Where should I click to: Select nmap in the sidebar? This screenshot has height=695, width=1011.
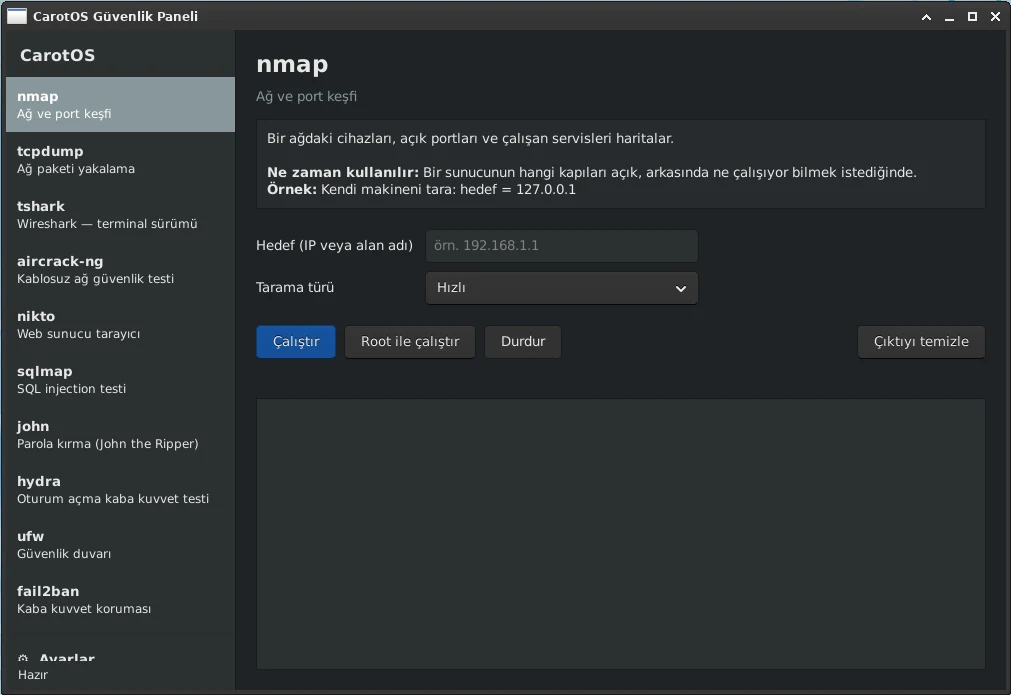pos(120,104)
